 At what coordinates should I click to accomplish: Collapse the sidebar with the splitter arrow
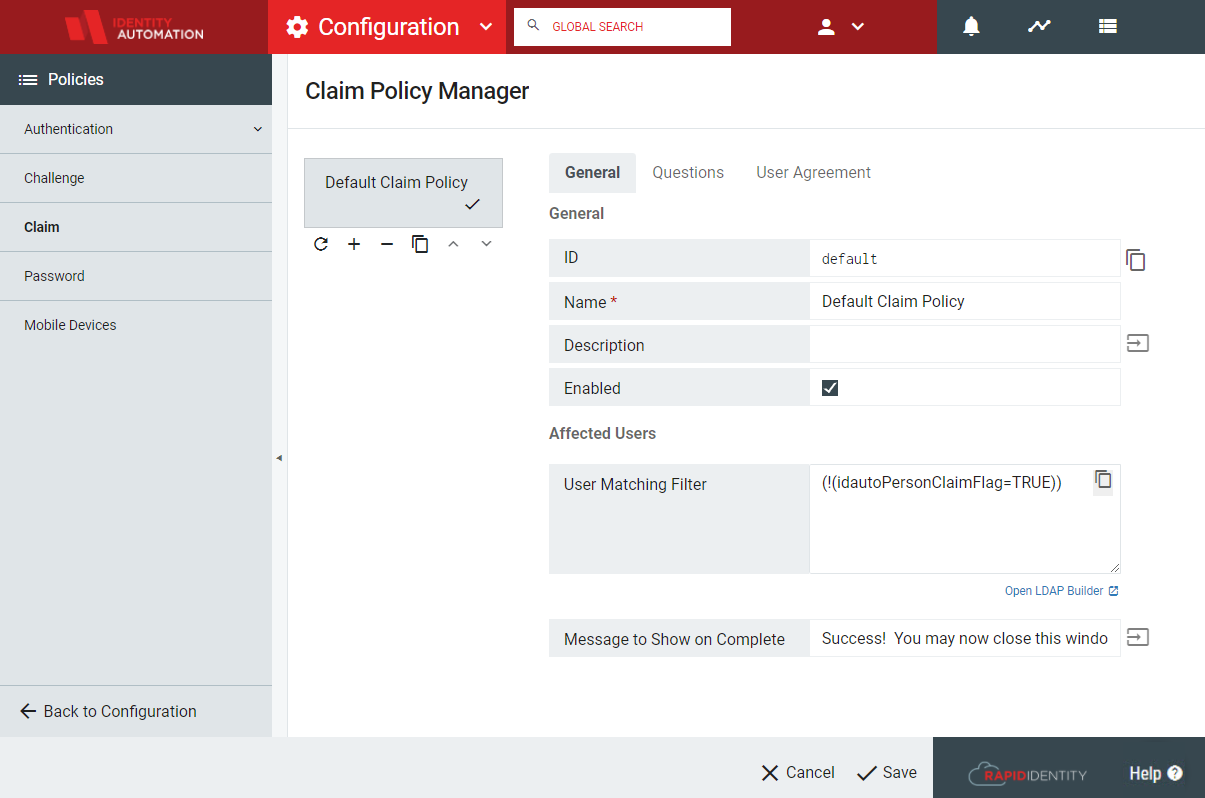click(x=279, y=458)
